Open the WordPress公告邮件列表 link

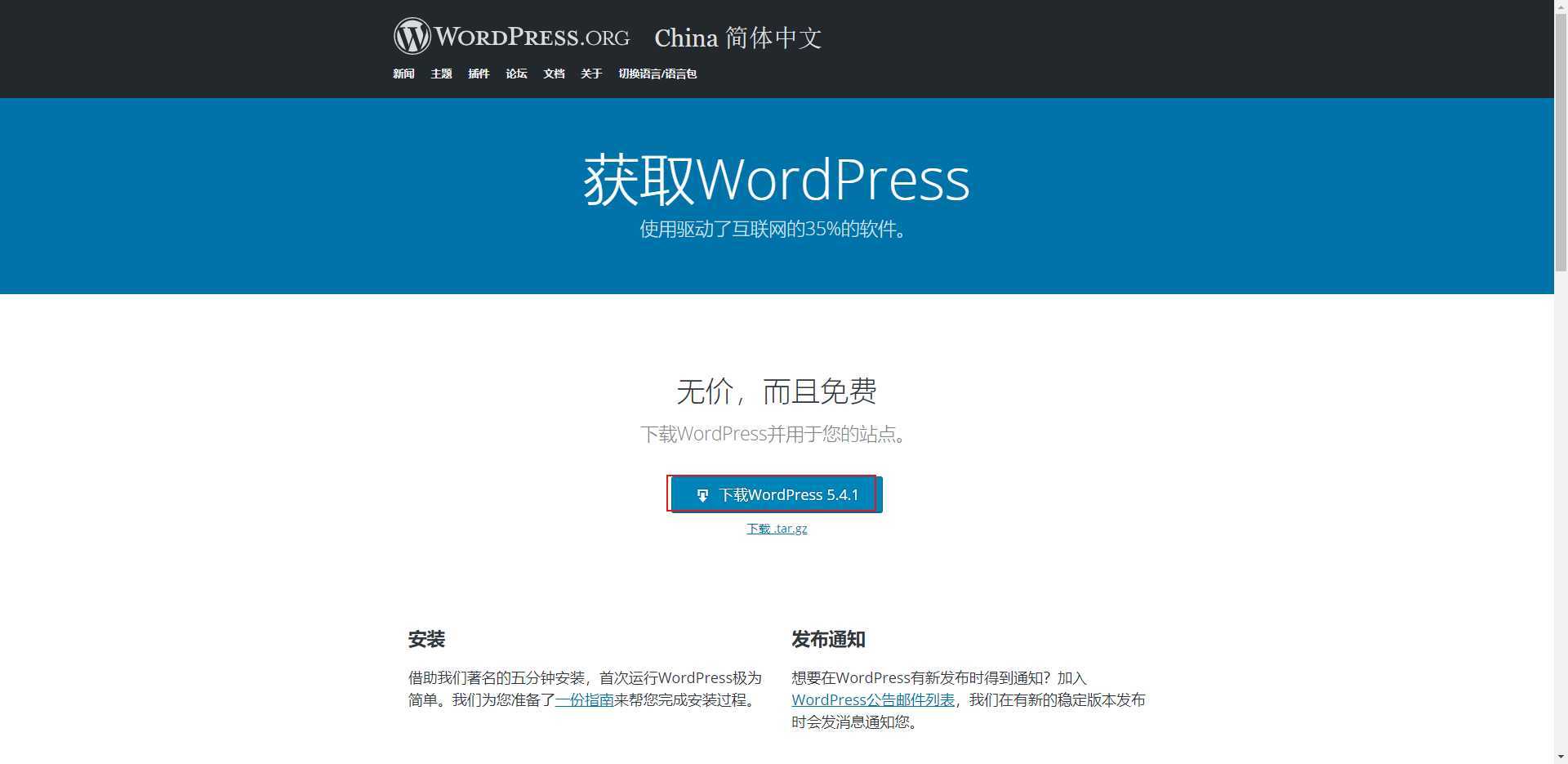(x=873, y=700)
